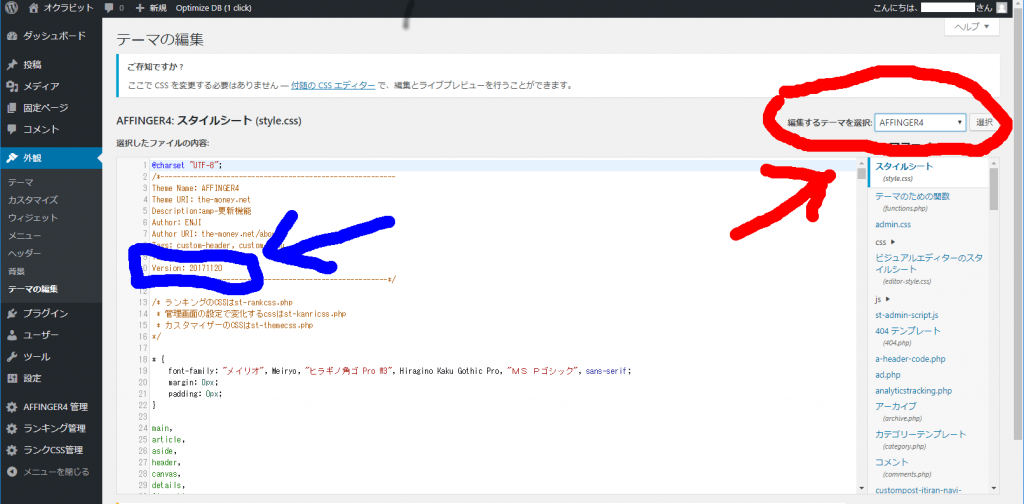Click the plus 新規 icon in admin bar

pos(140,8)
